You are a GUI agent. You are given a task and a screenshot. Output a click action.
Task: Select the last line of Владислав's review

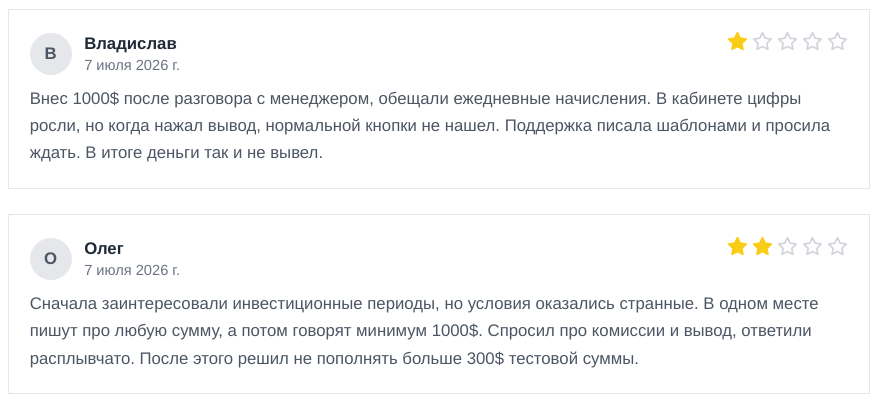point(176,153)
